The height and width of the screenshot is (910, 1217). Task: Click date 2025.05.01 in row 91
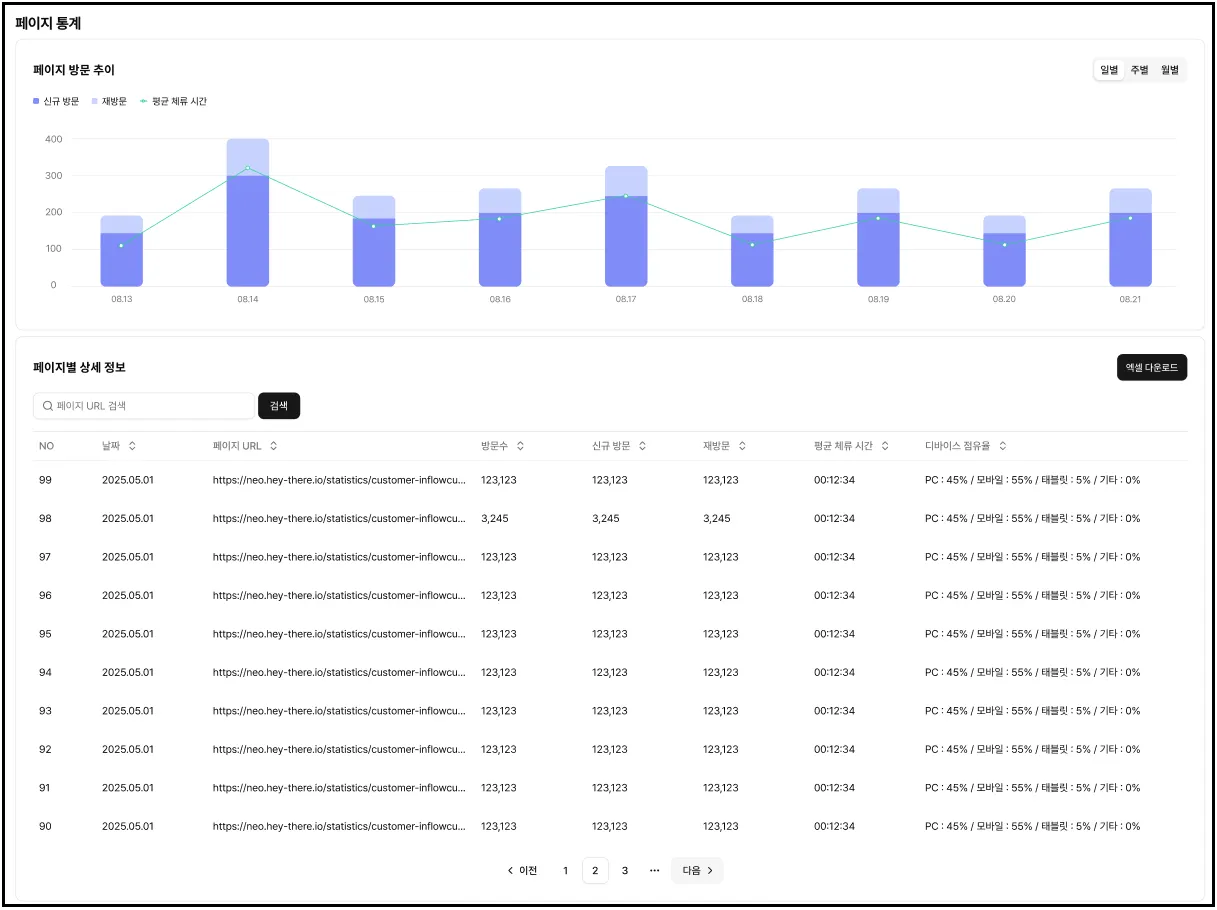128,788
